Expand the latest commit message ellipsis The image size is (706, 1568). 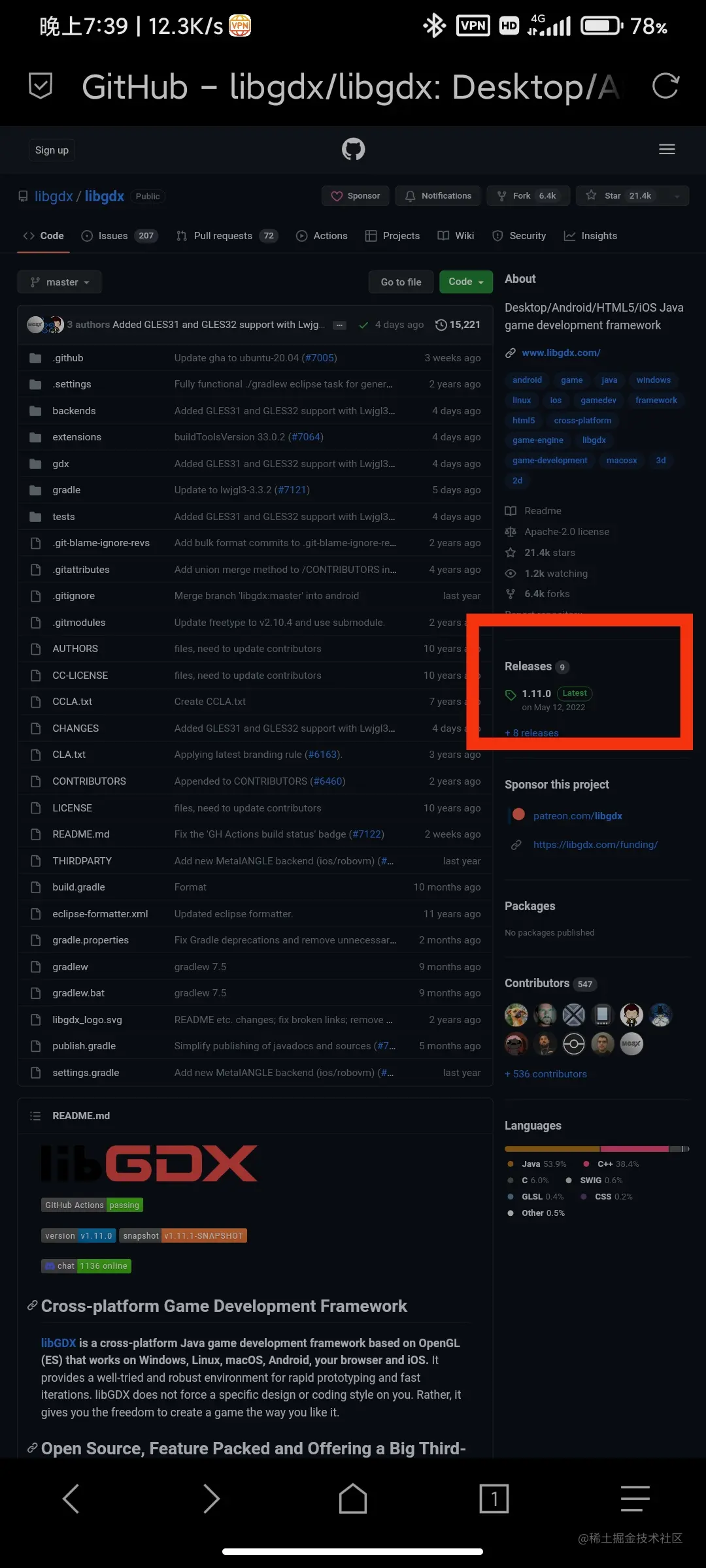pos(339,325)
